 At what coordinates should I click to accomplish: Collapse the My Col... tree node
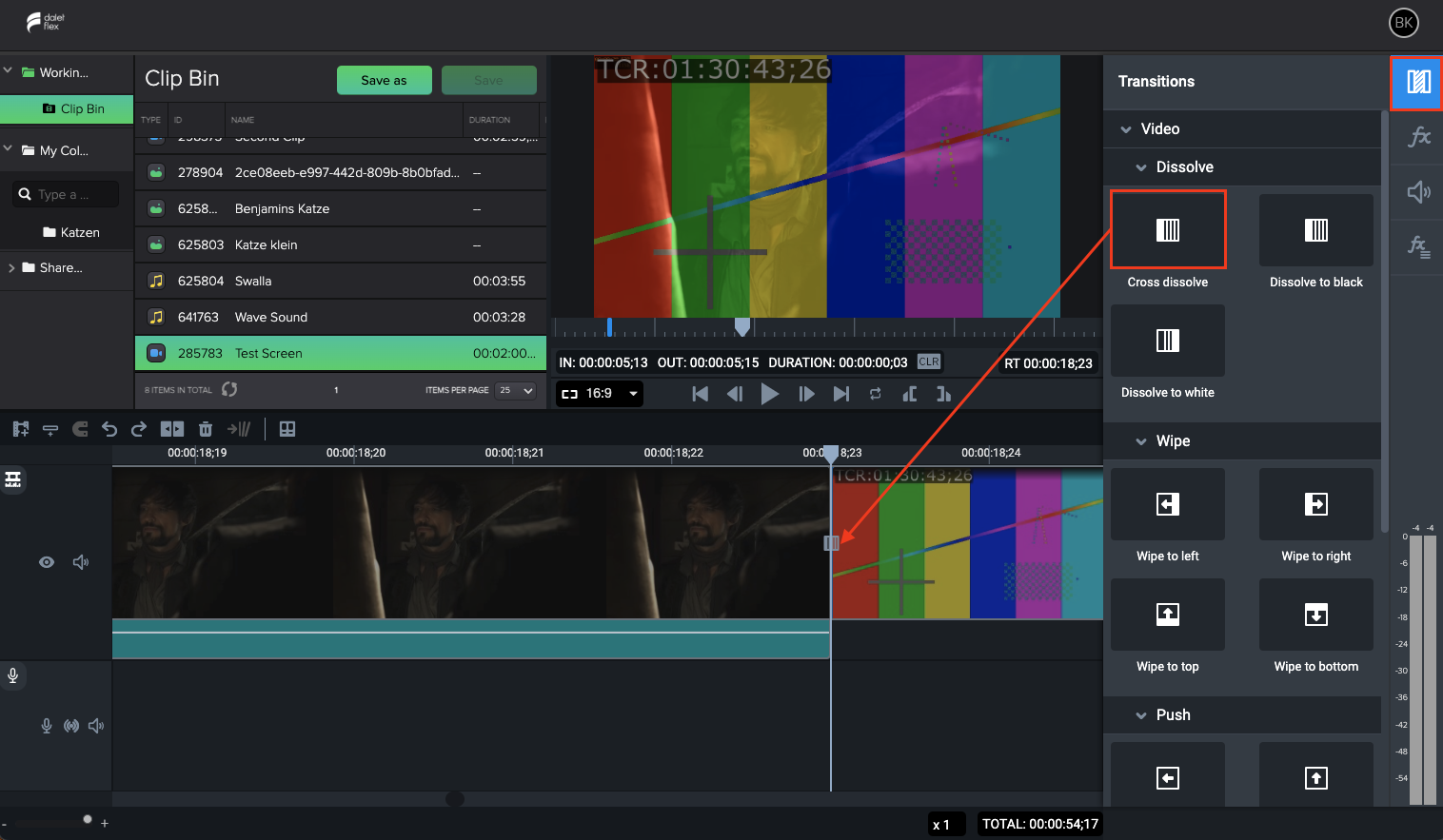(9, 149)
